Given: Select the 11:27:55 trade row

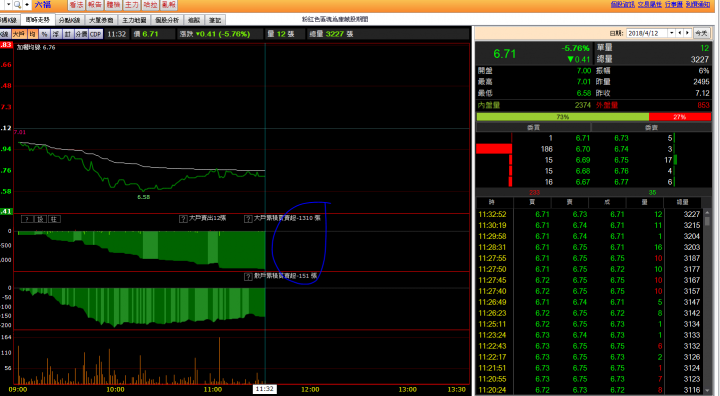Looking at the screenshot, I should pyautogui.click(x=589, y=258).
